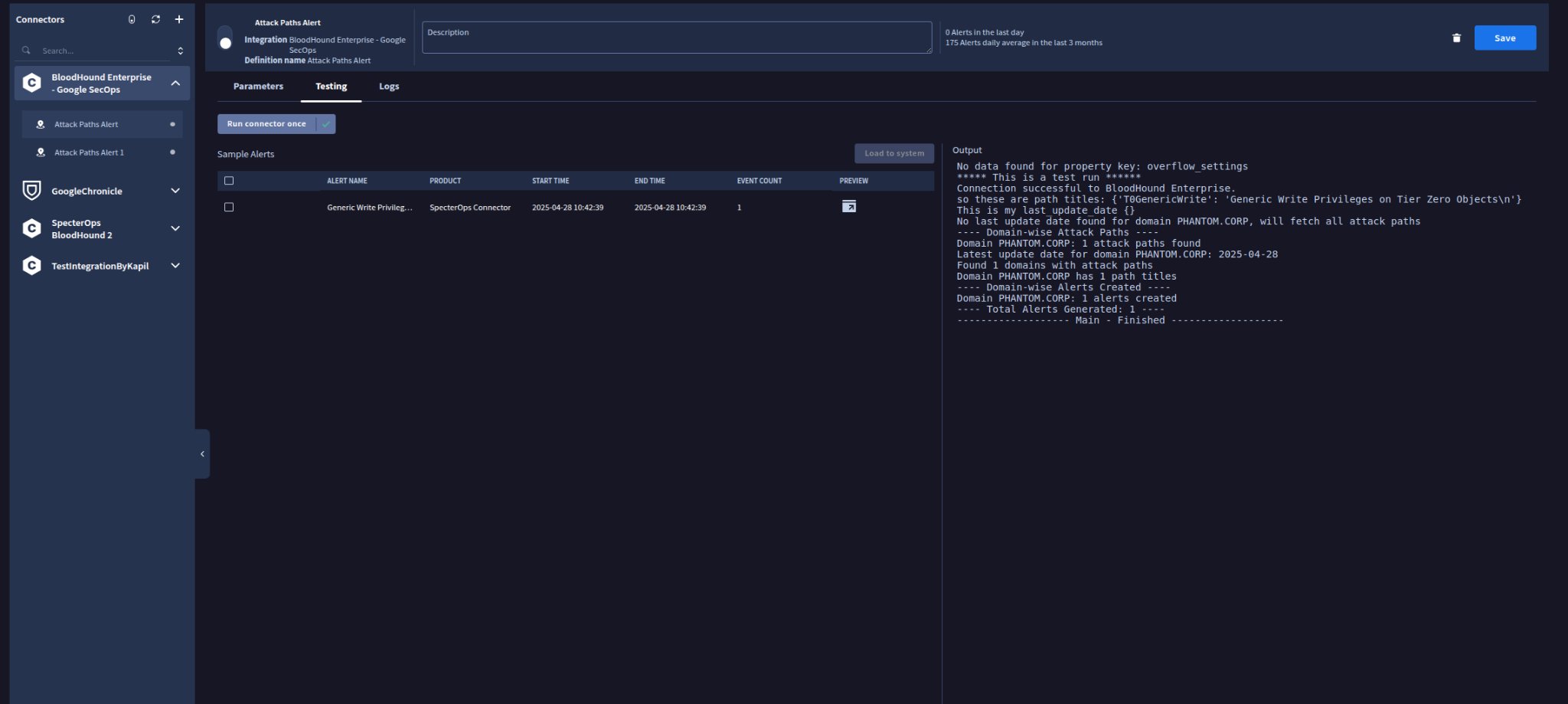Toggle the Attack Paths Alert connector enabled switch
Image resolution: width=1568 pixels, height=704 pixels.
click(x=225, y=38)
